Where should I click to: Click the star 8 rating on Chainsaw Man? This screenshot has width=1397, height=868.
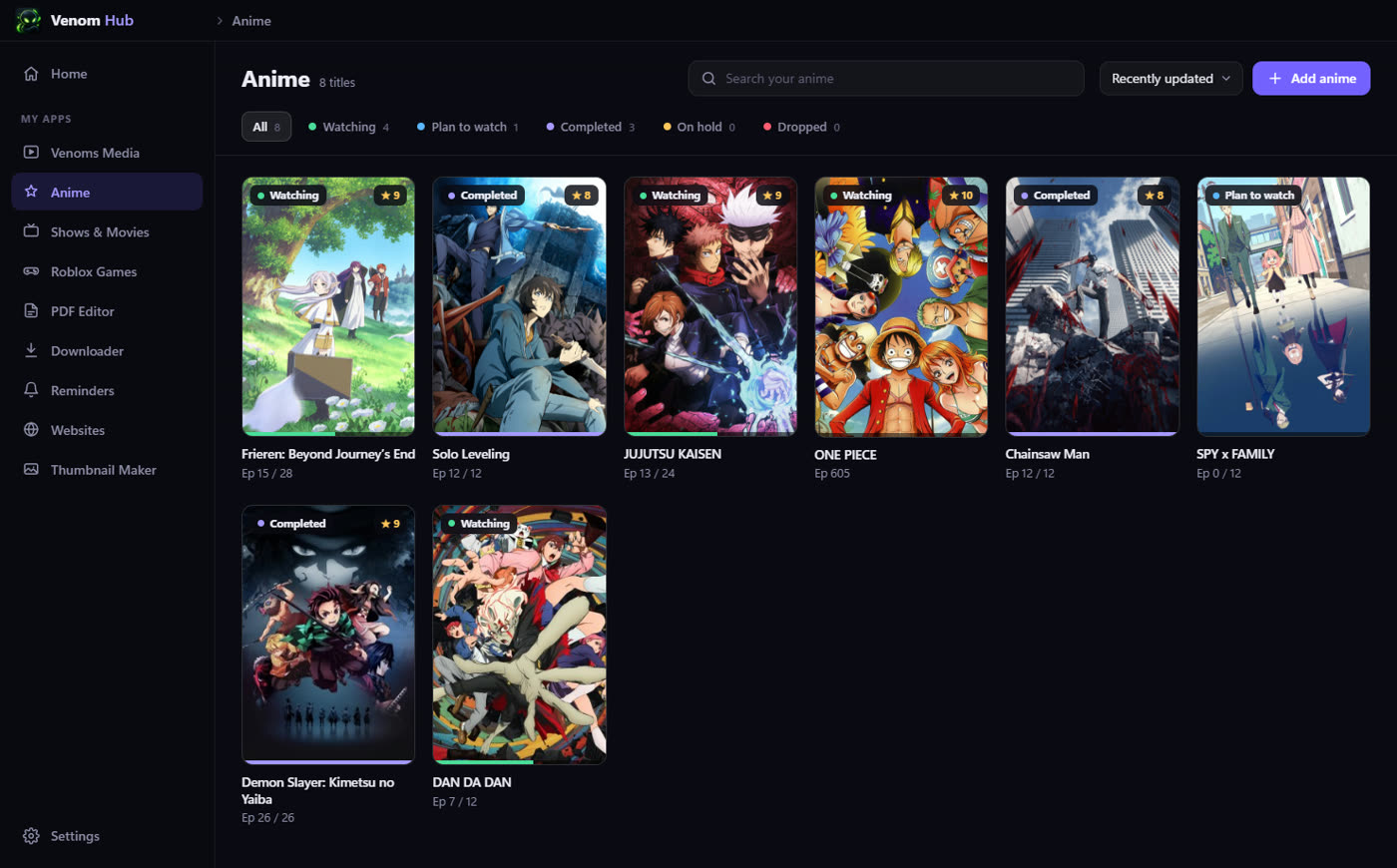[x=1154, y=196]
